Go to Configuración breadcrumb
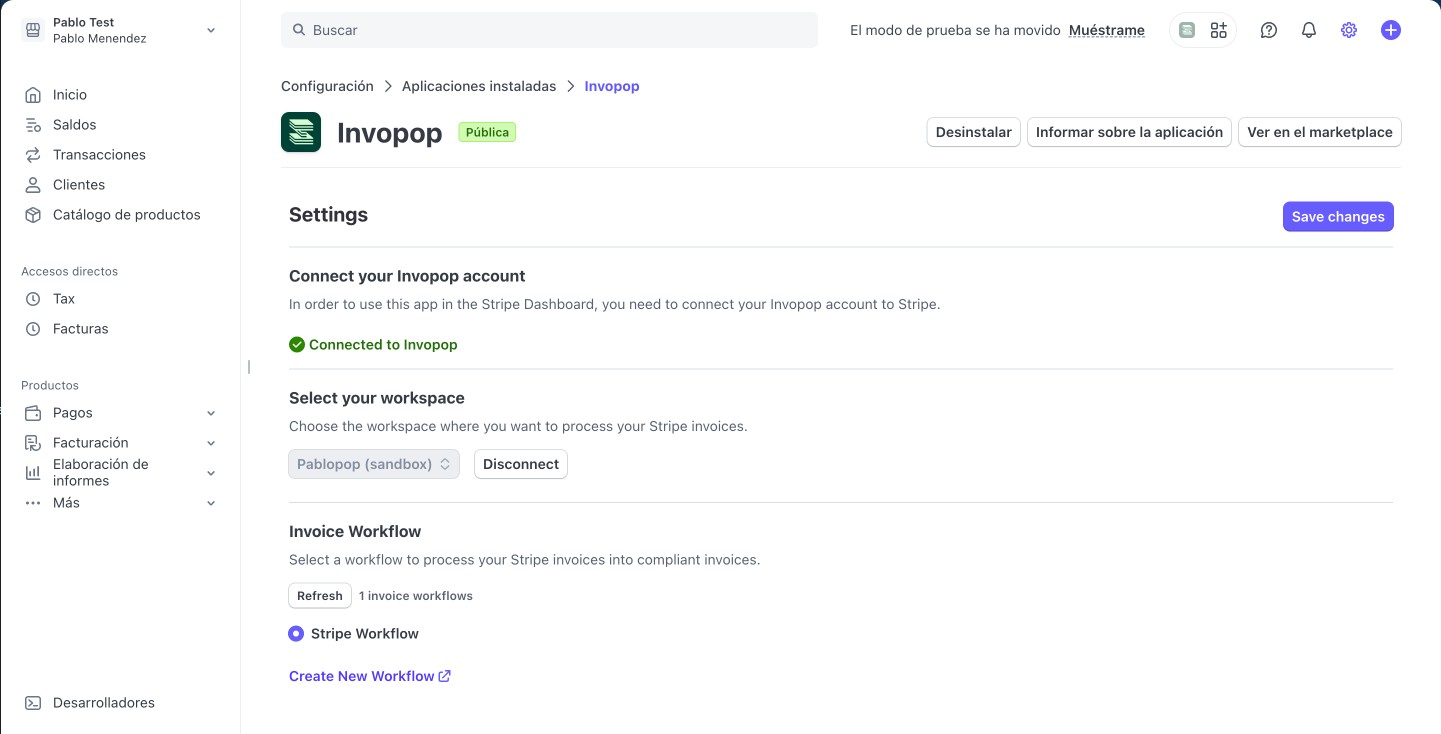1441x734 pixels. [327, 86]
